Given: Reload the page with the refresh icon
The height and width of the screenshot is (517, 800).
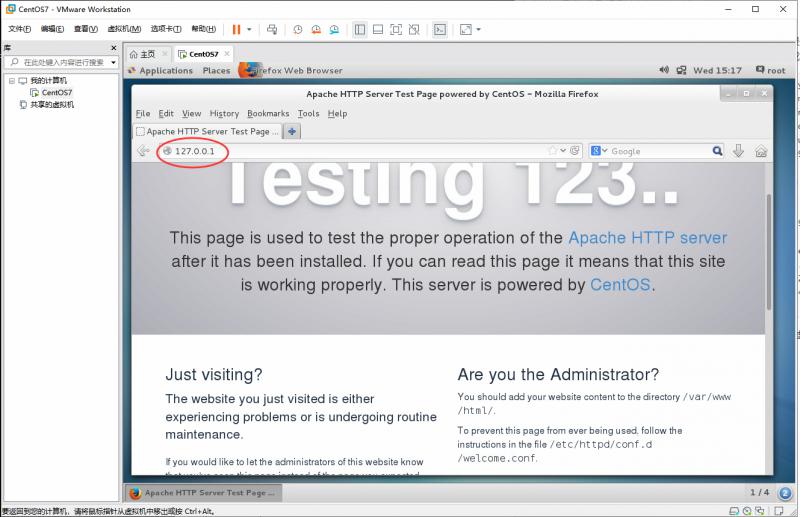Looking at the screenshot, I should coord(574,151).
